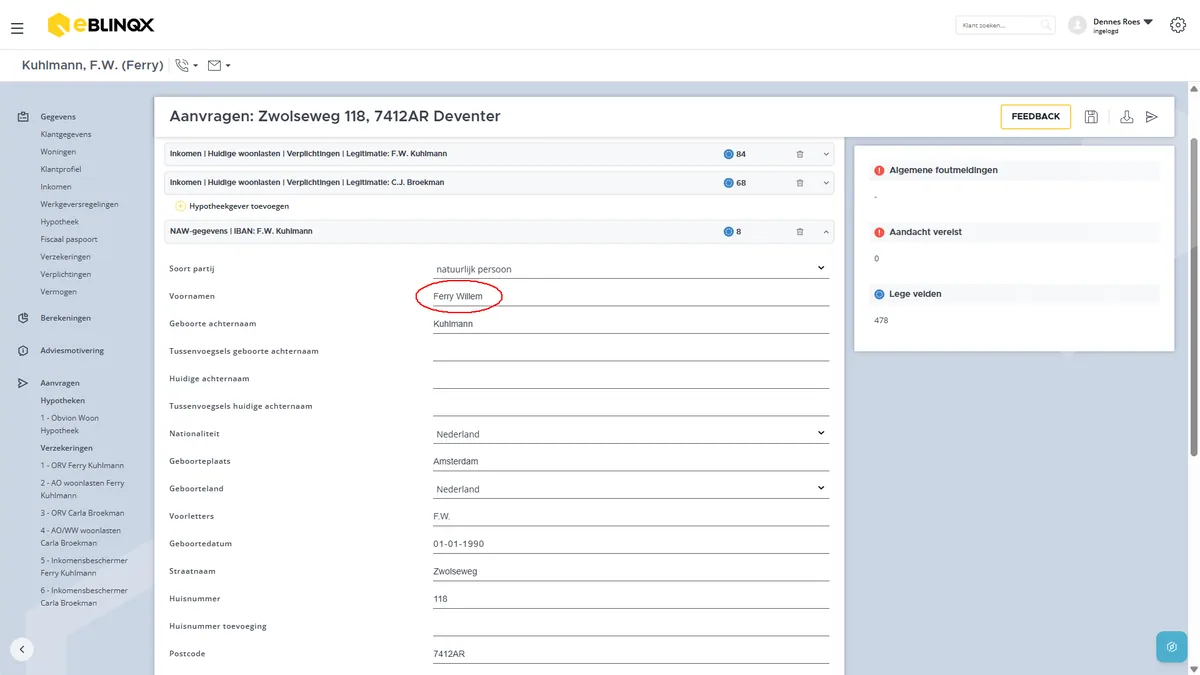The width and height of the screenshot is (1200, 675).
Task: Open the hamburger navigation menu
Action: (x=17, y=28)
